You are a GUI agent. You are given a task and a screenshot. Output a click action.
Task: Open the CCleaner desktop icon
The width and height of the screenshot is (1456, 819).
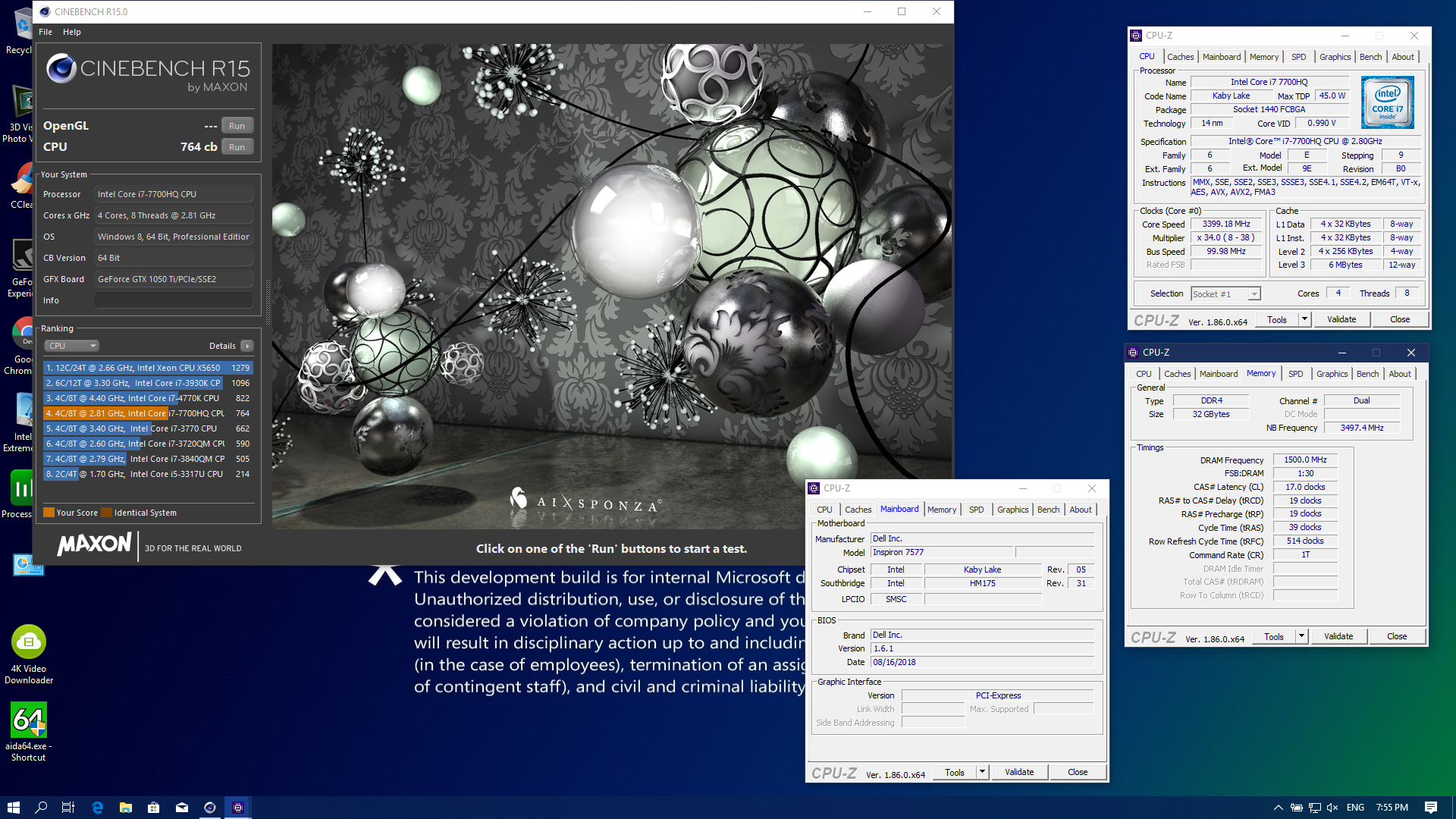pyautogui.click(x=23, y=186)
